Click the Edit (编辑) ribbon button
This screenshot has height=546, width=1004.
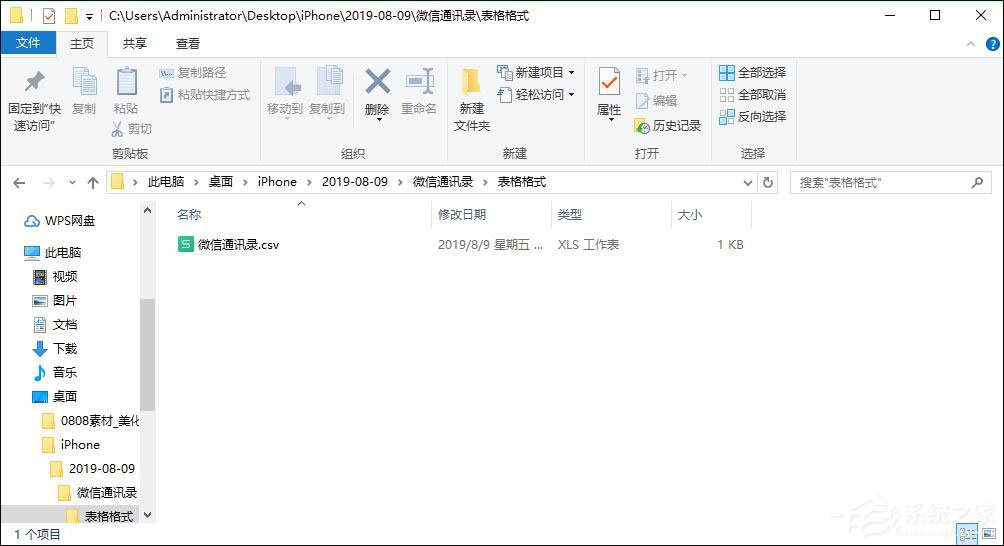(656, 100)
